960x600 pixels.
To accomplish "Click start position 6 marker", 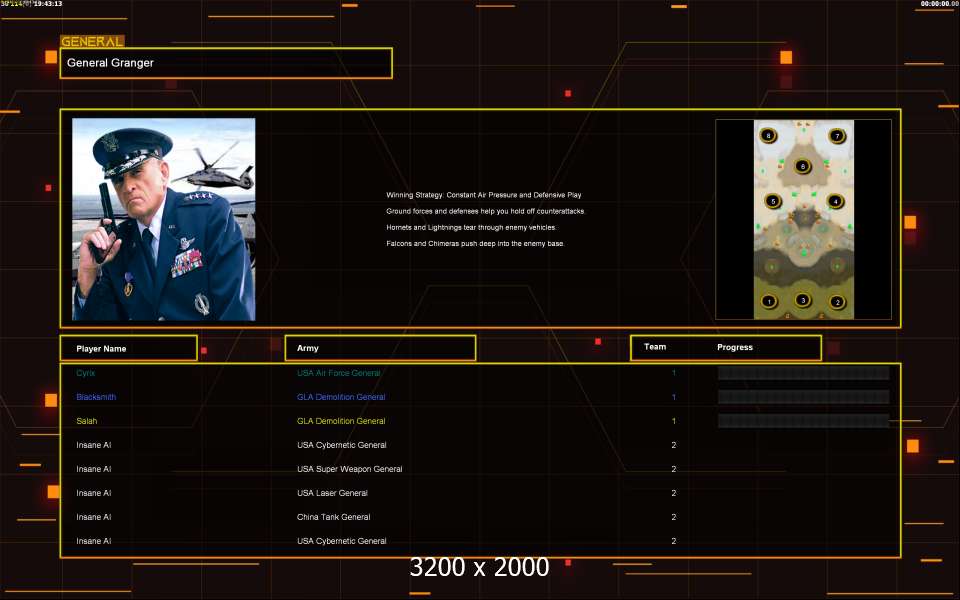I will click(x=802, y=166).
